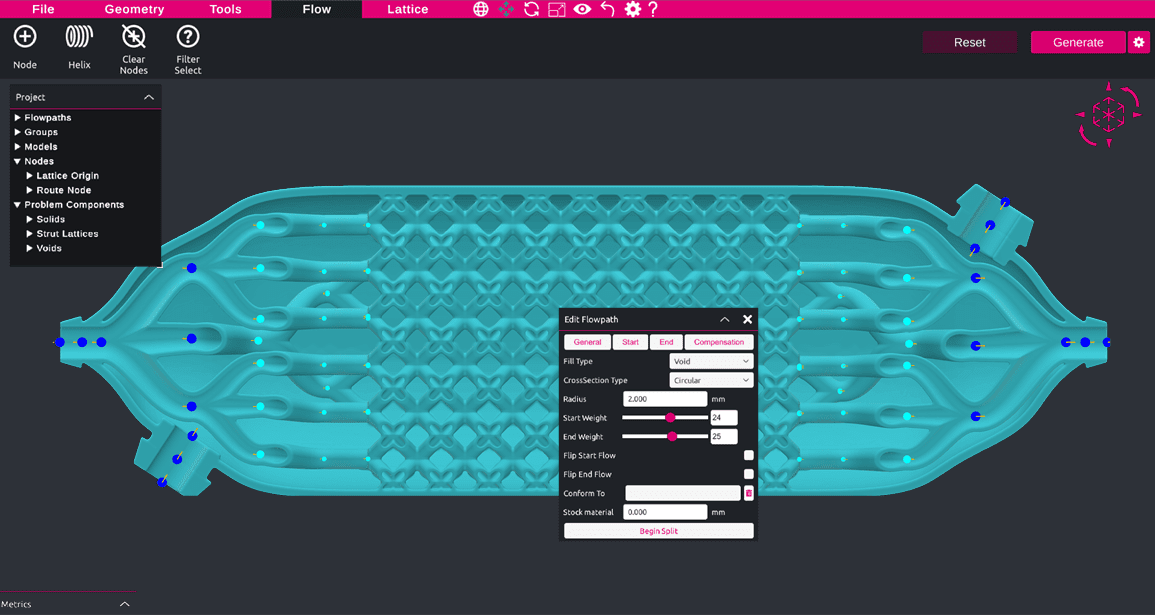The width and height of the screenshot is (1155, 615).
Task: Click the Start Weight slider handle
Action: 670,418
